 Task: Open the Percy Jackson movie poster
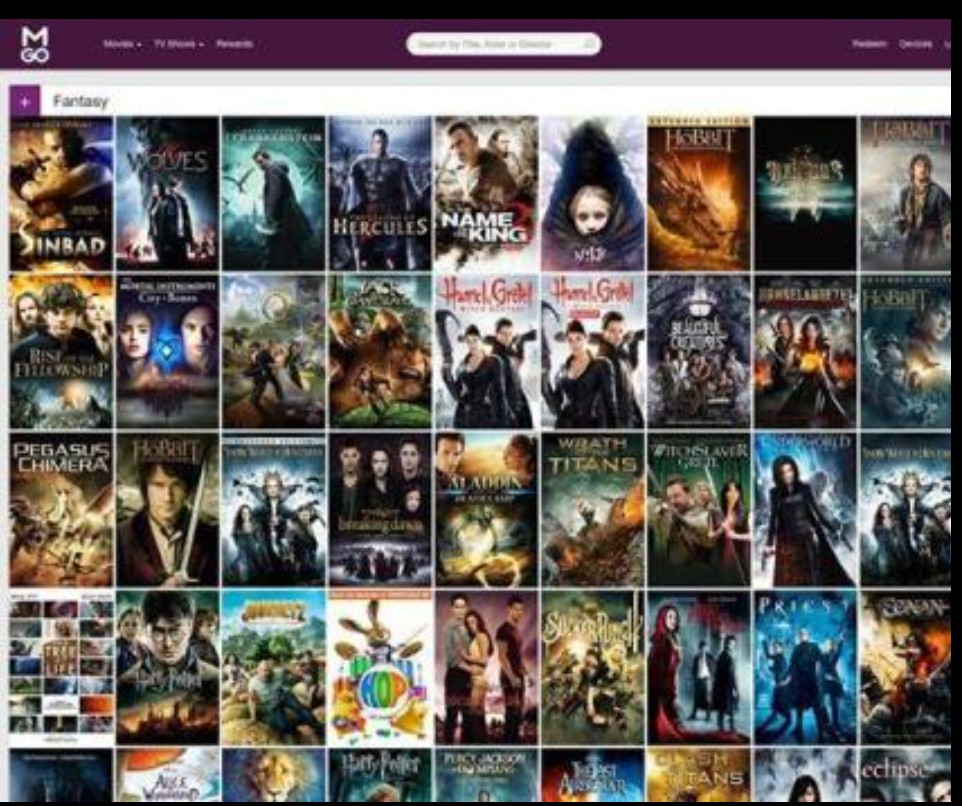[487, 775]
